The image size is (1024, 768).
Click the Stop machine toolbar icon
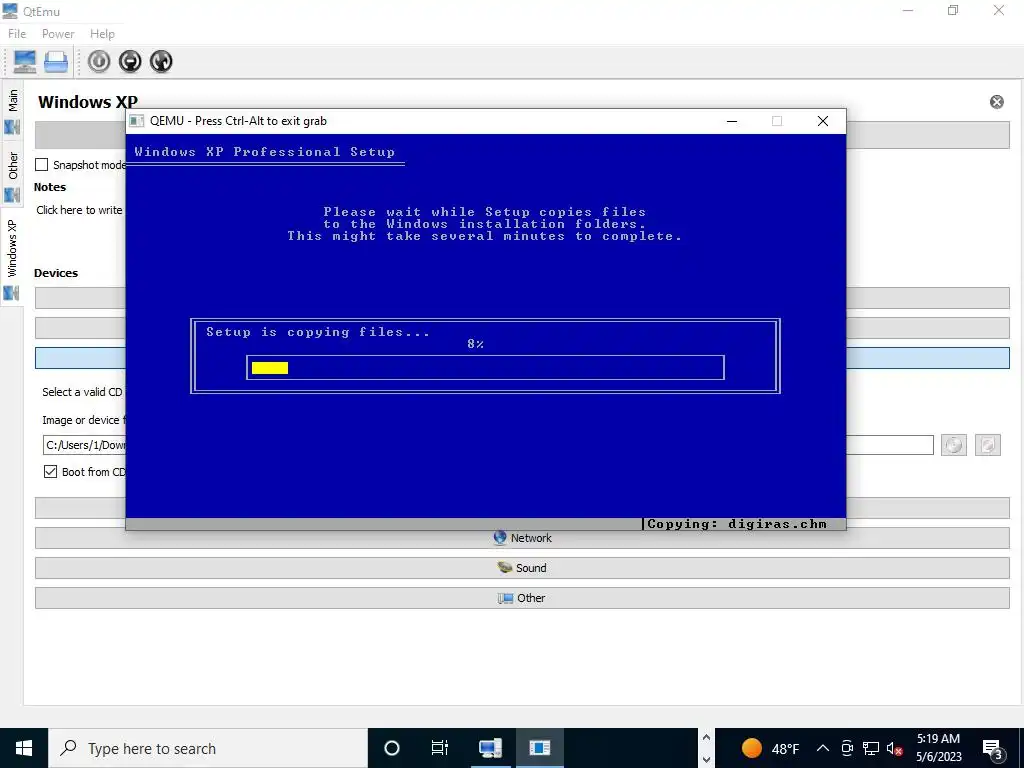pyautogui.click(x=130, y=61)
